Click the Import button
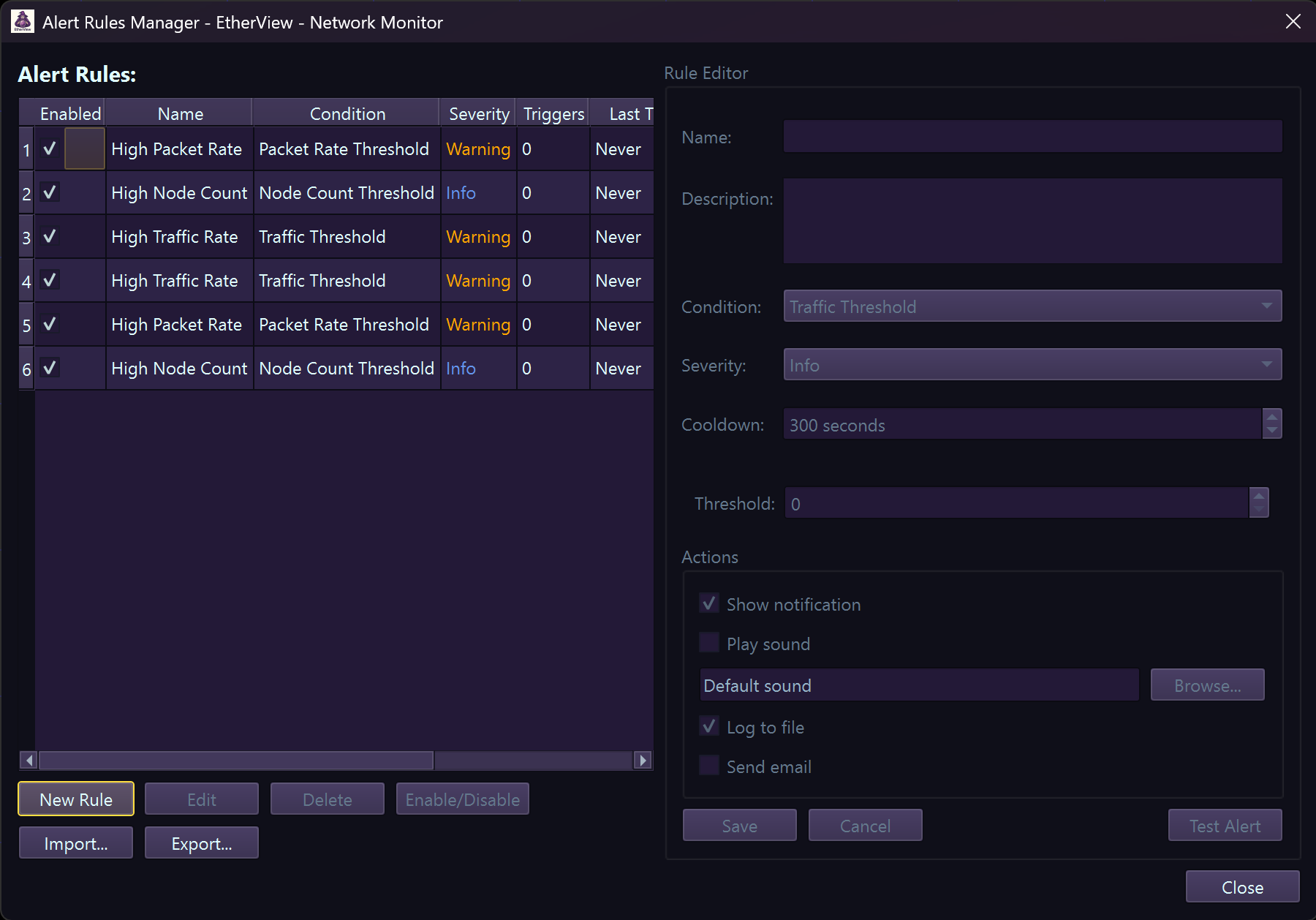 pos(75,842)
